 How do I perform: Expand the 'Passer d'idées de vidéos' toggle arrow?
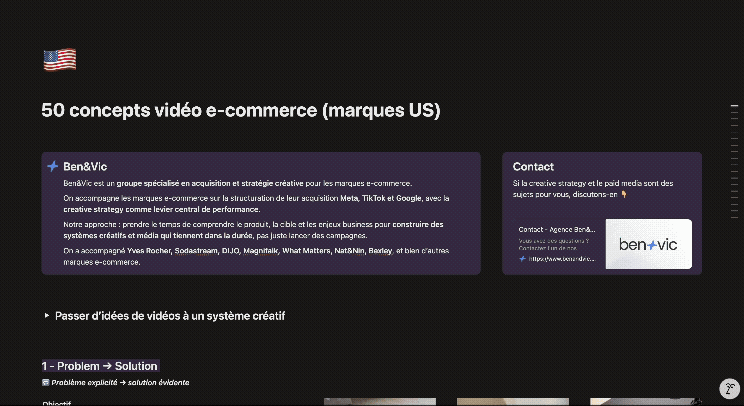46,315
